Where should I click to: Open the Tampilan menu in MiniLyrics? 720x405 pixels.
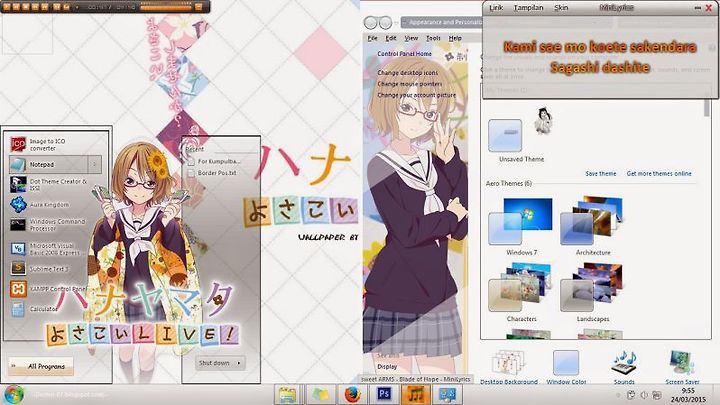(529, 8)
